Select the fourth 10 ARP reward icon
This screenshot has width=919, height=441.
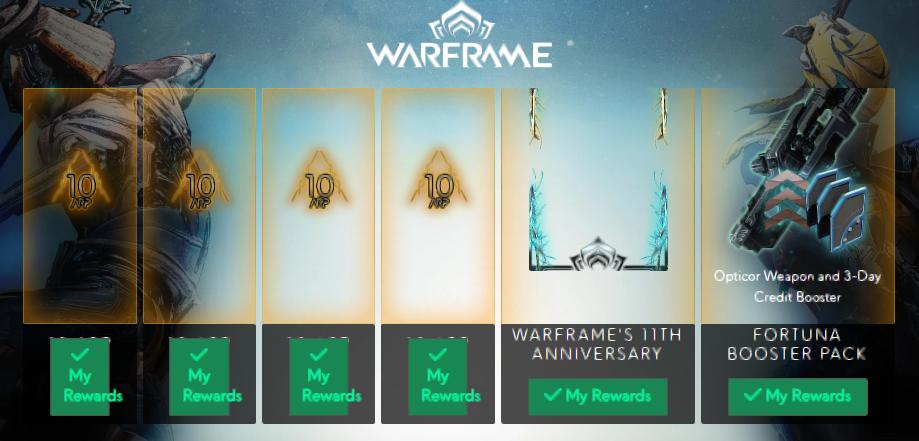point(439,180)
